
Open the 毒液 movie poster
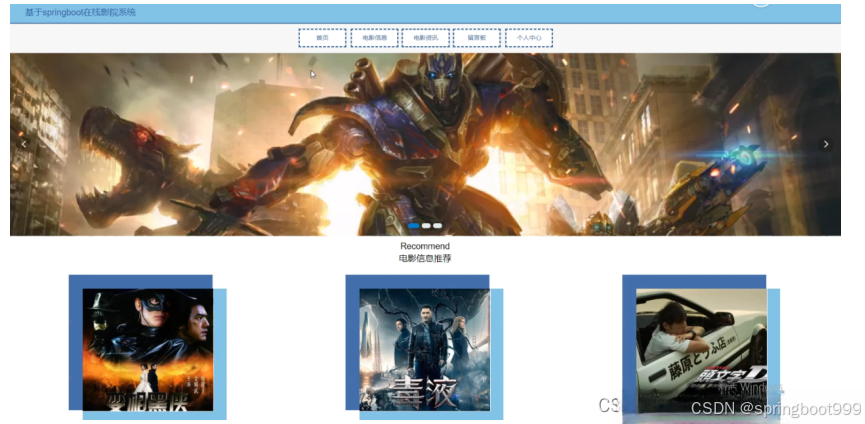[x=425, y=350]
